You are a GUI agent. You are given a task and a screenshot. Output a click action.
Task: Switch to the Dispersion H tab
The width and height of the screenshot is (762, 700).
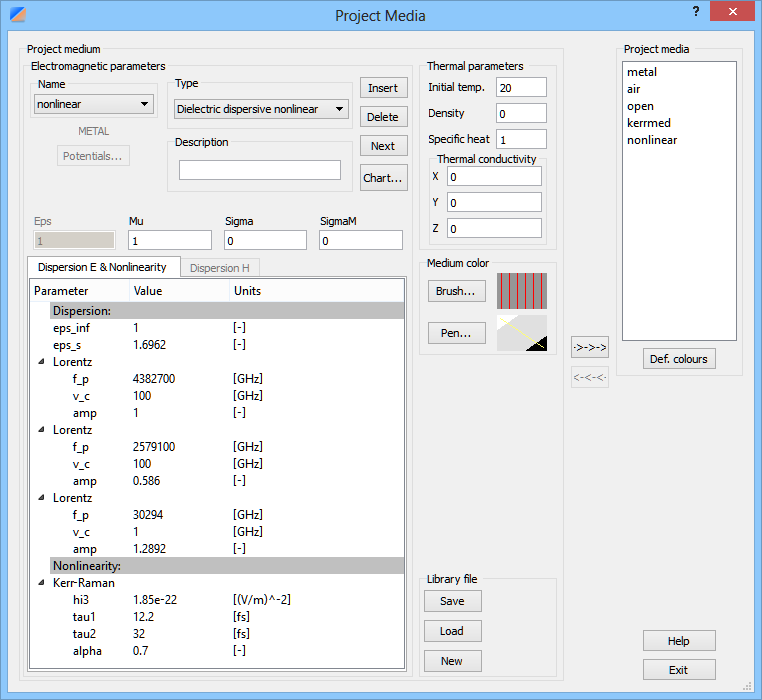point(219,268)
